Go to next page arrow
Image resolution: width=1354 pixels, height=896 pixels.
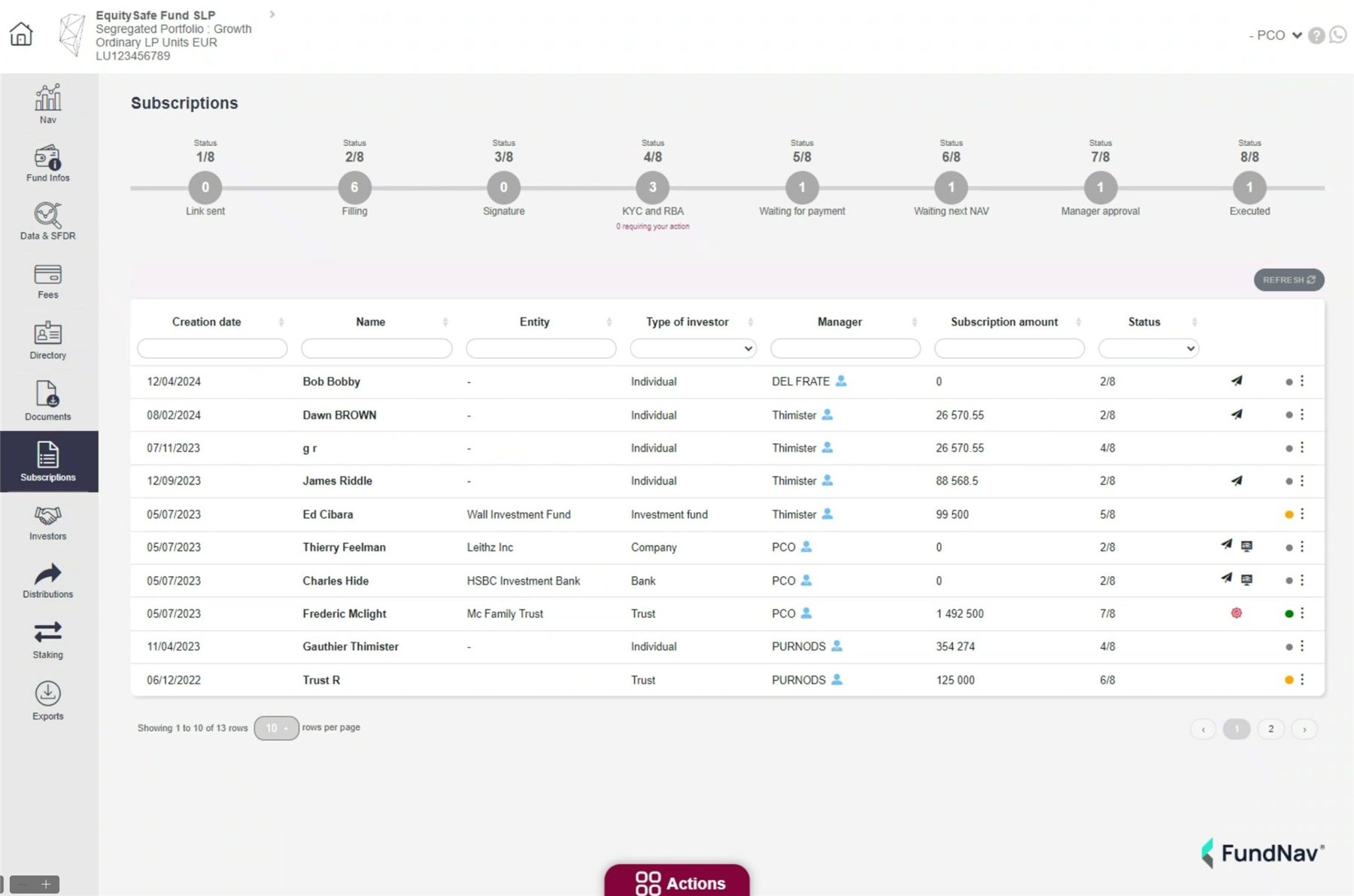click(1304, 729)
